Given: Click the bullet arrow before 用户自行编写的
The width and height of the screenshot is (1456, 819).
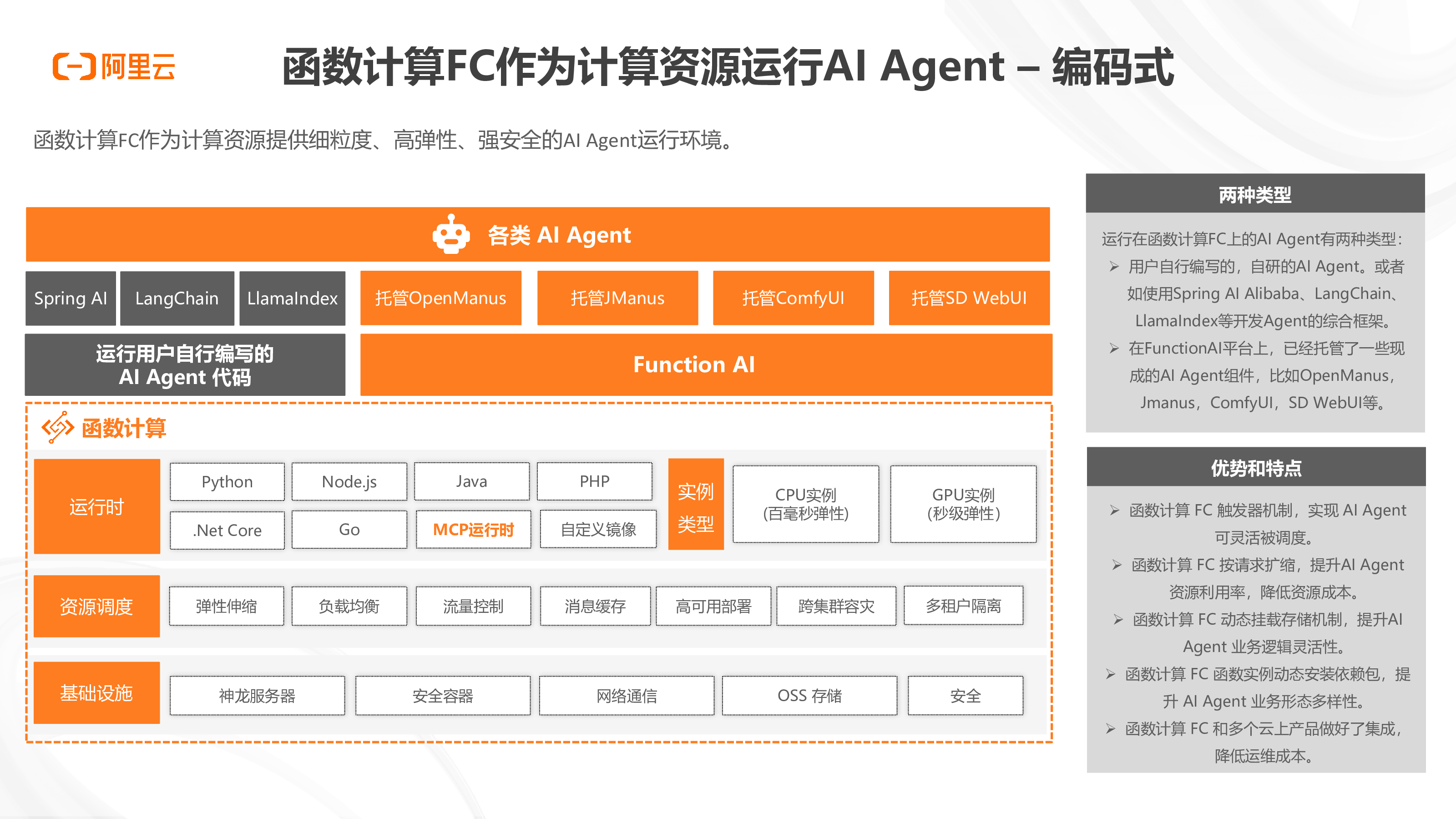Looking at the screenshot, I should (x=1113, y=266).
